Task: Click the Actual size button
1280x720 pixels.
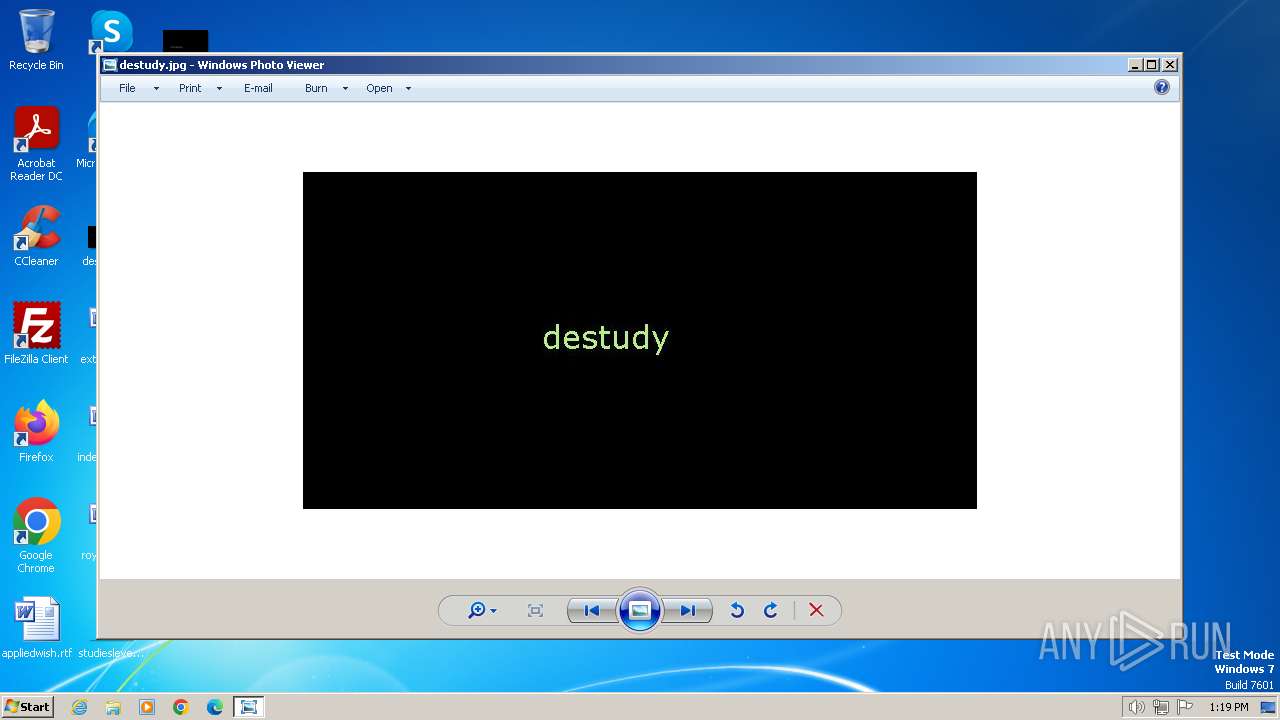Action: [x=535, y=610]
